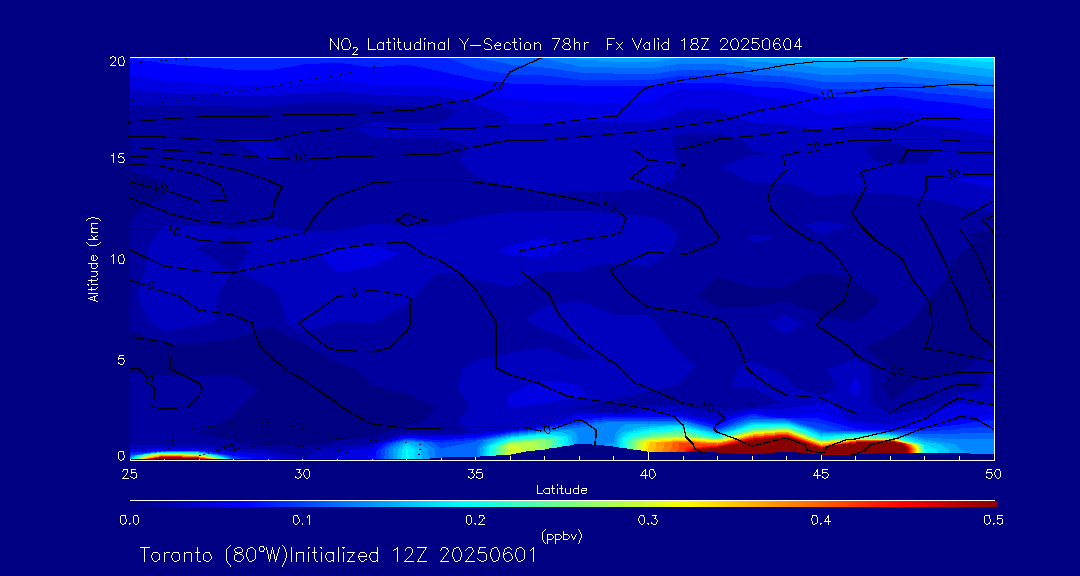Image resolution: width=1080 pixels, height=576 pixels.
Task: Click the small red surface hotspot near latitude 26
Action: [x=168, y=455]
